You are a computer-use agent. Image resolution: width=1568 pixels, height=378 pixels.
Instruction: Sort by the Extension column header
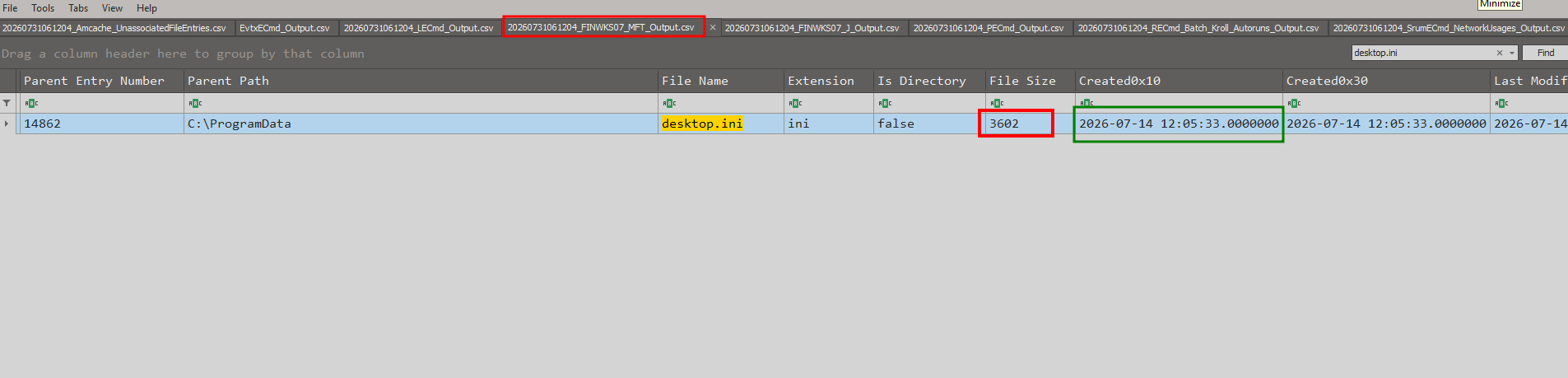click(829, 81)
